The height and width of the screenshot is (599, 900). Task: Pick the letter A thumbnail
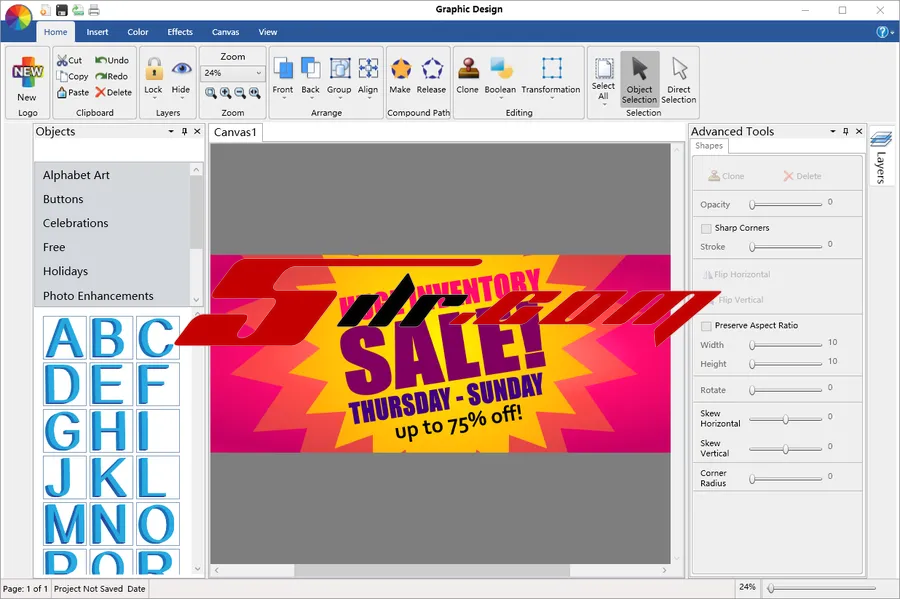pyautogui.click(x=65, y=338)
